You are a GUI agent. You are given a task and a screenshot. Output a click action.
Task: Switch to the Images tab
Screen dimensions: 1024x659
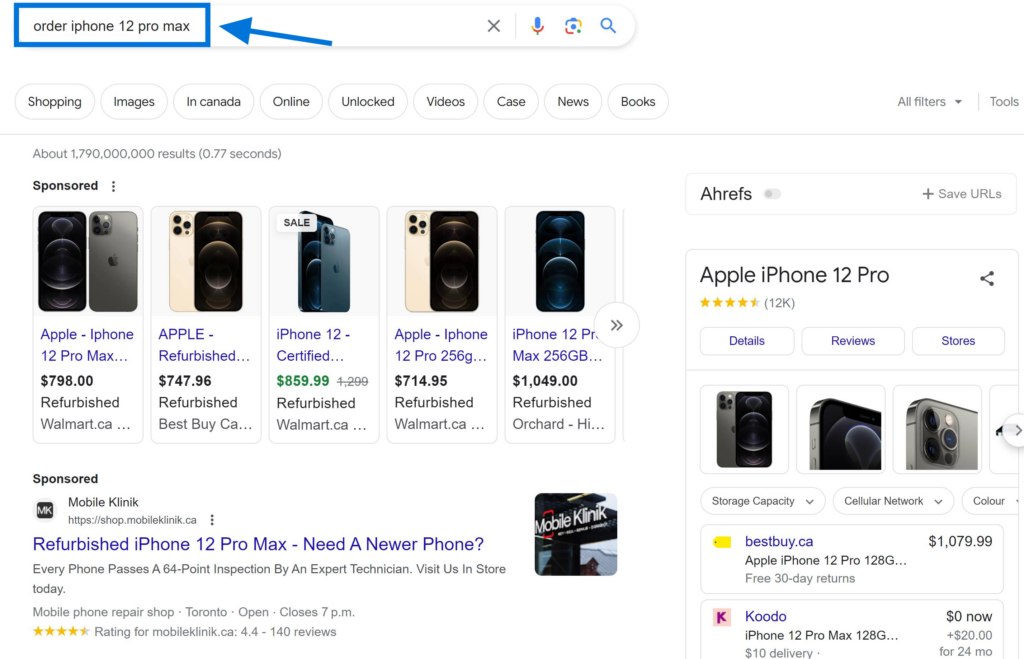[x=133, y=101]
